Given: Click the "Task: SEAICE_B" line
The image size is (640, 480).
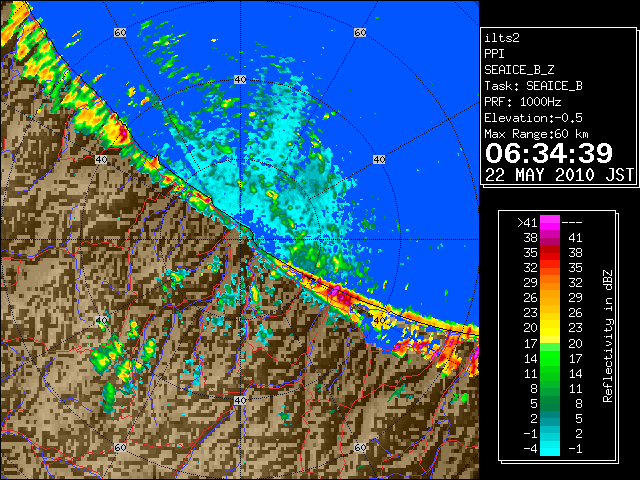Looking at the screenshot, I should (533, 86).
